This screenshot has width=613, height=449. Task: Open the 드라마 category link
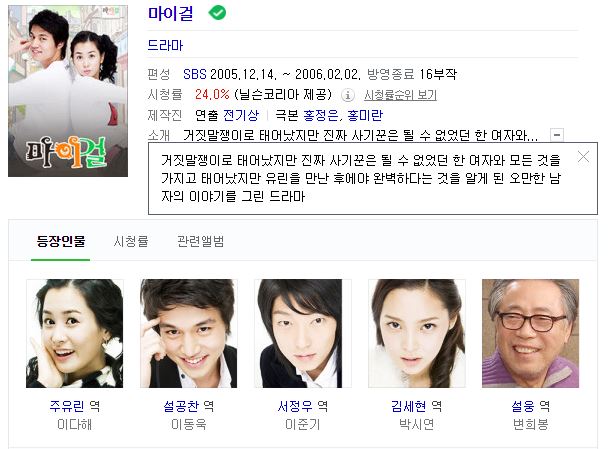(165, 45)
